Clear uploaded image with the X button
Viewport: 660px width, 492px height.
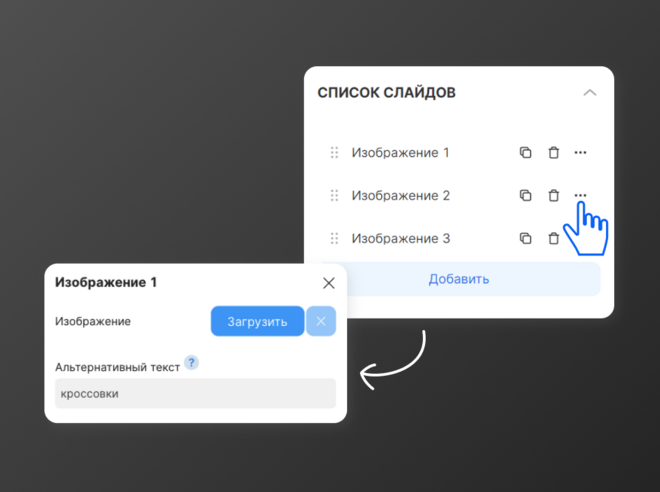tap(321, 321)
